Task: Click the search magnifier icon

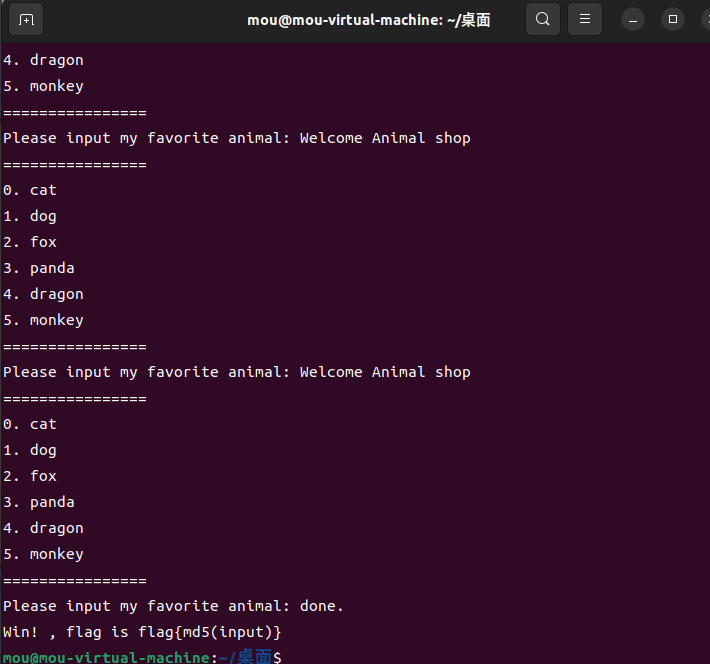Action: click(x=542, y=19)
